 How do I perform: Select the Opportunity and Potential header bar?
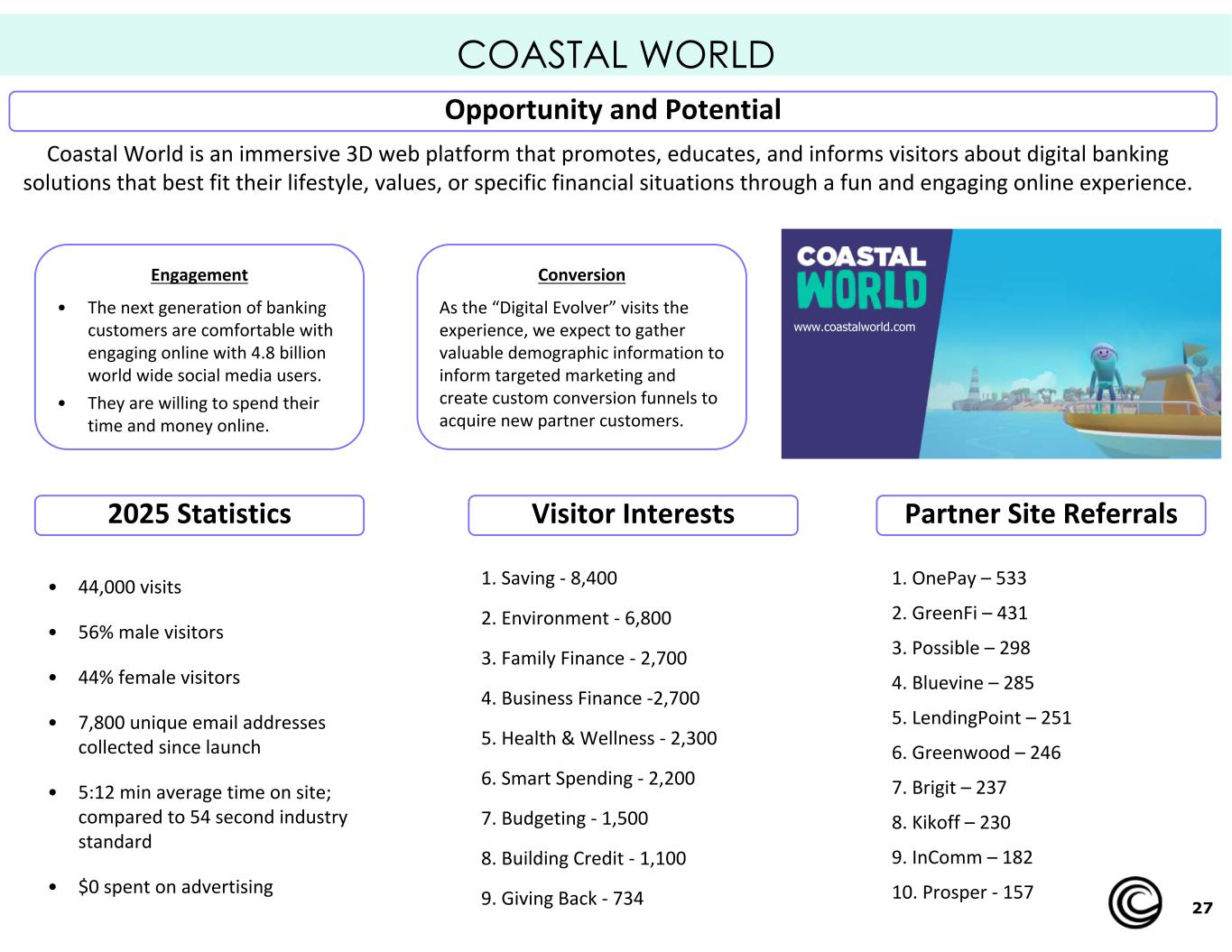pos(613,110)
